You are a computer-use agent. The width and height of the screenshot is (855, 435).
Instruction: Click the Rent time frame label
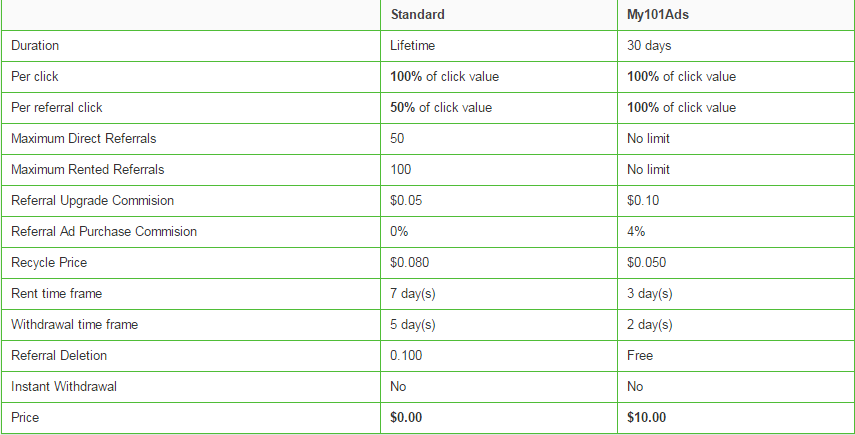(56, 293)
